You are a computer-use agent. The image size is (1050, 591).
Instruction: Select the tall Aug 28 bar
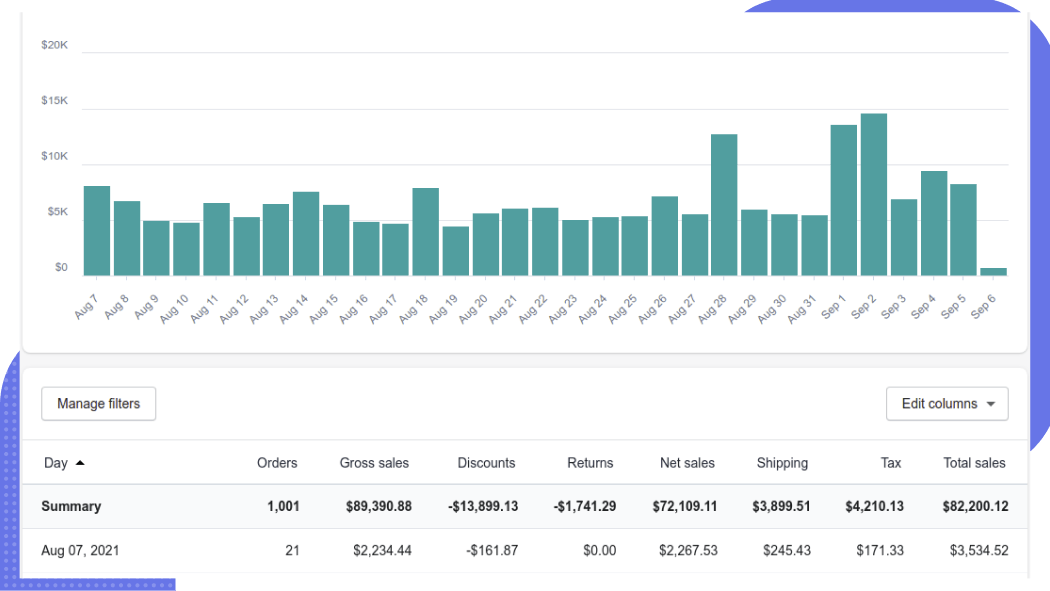725,205
